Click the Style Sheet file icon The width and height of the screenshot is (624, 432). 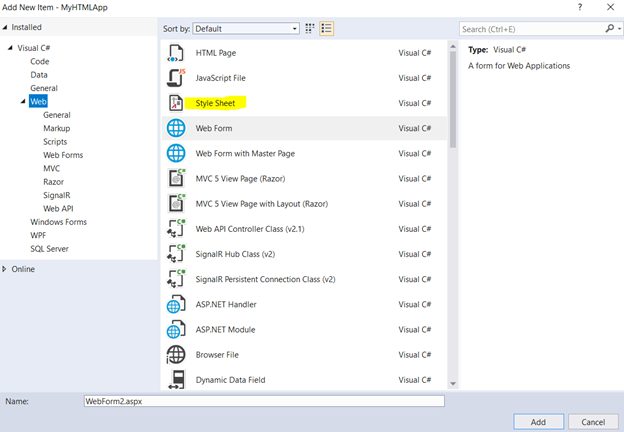[x=176, y=103]
